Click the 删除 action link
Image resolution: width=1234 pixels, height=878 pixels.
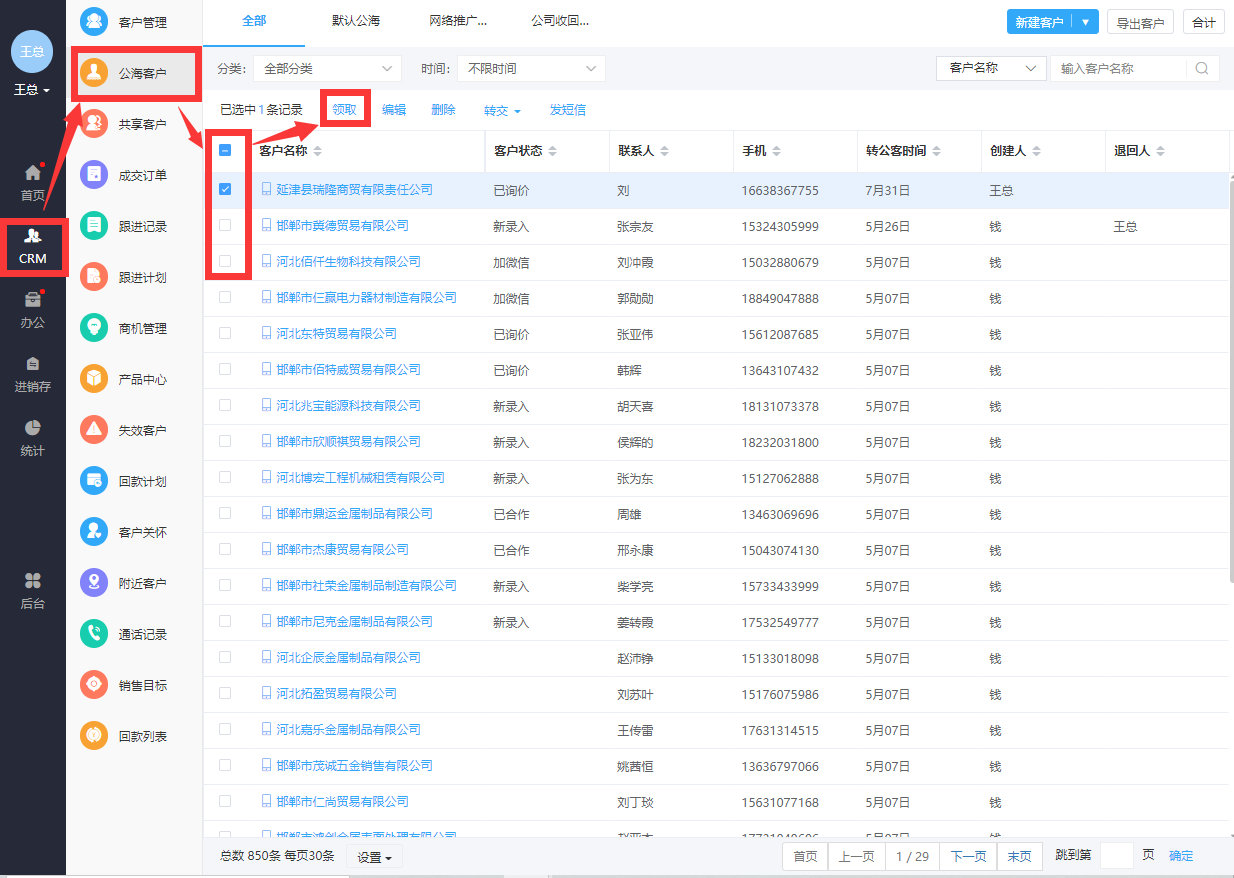click(x=443, y=110)
